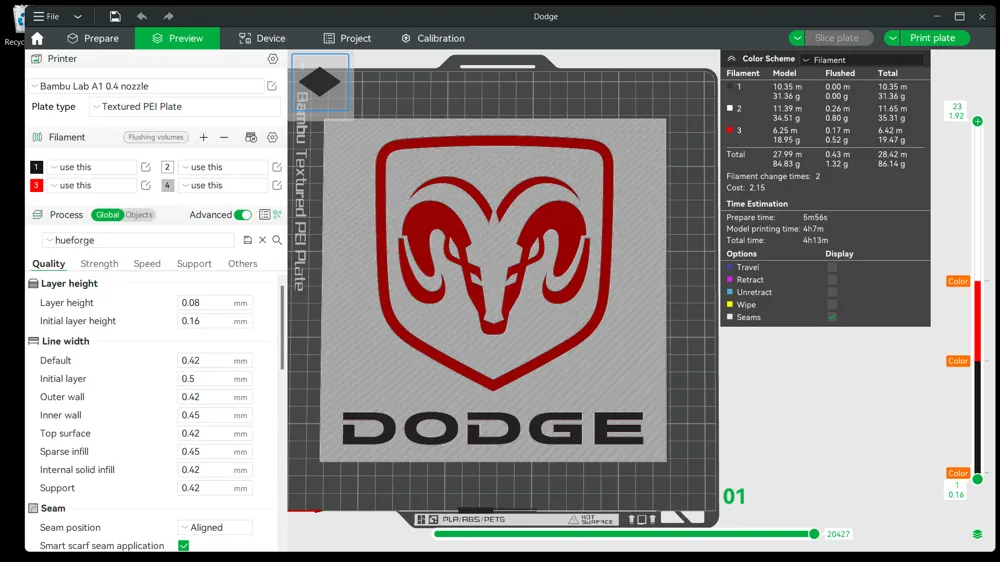
Task: Collapse the Color Scheme panel arrow
Action: click(x=732, y=59)
